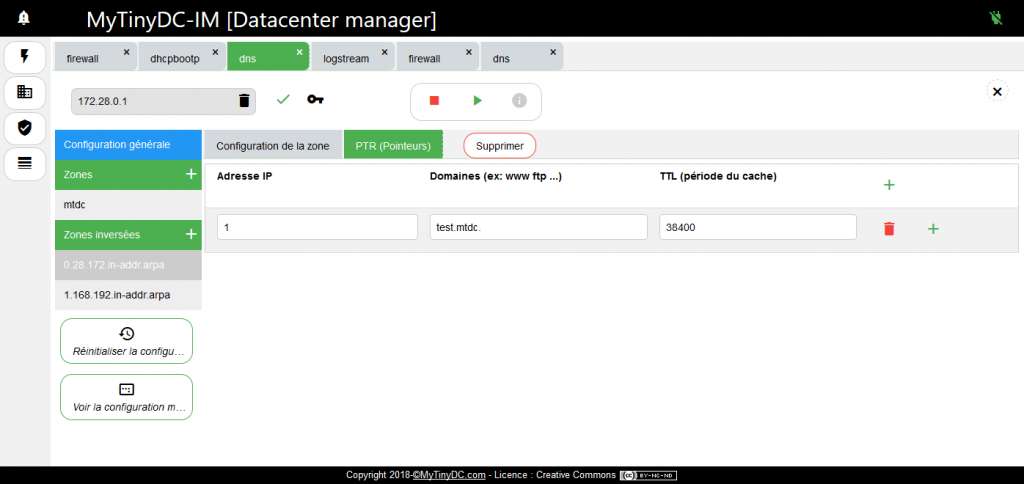Open the building sidebar section
The height and width of the screenshot is (484, 1024).
coord(25,92)
